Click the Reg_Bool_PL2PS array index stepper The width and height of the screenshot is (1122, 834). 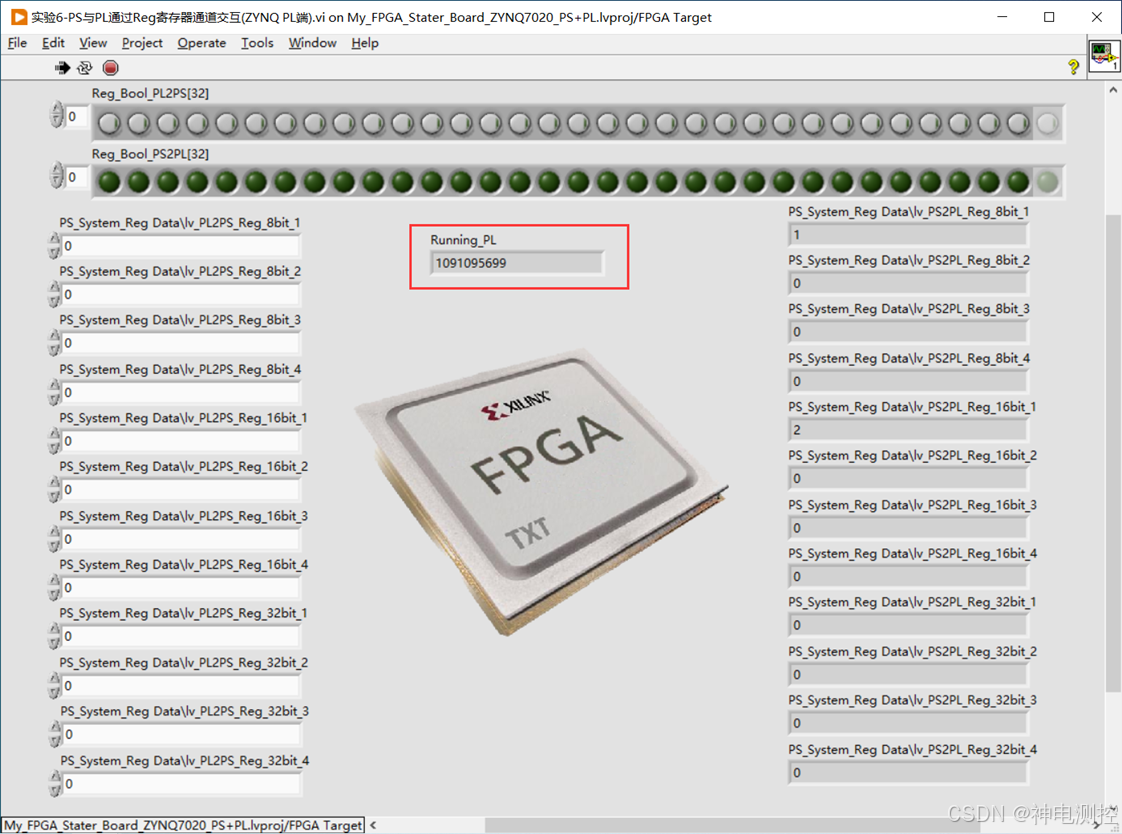57,115
